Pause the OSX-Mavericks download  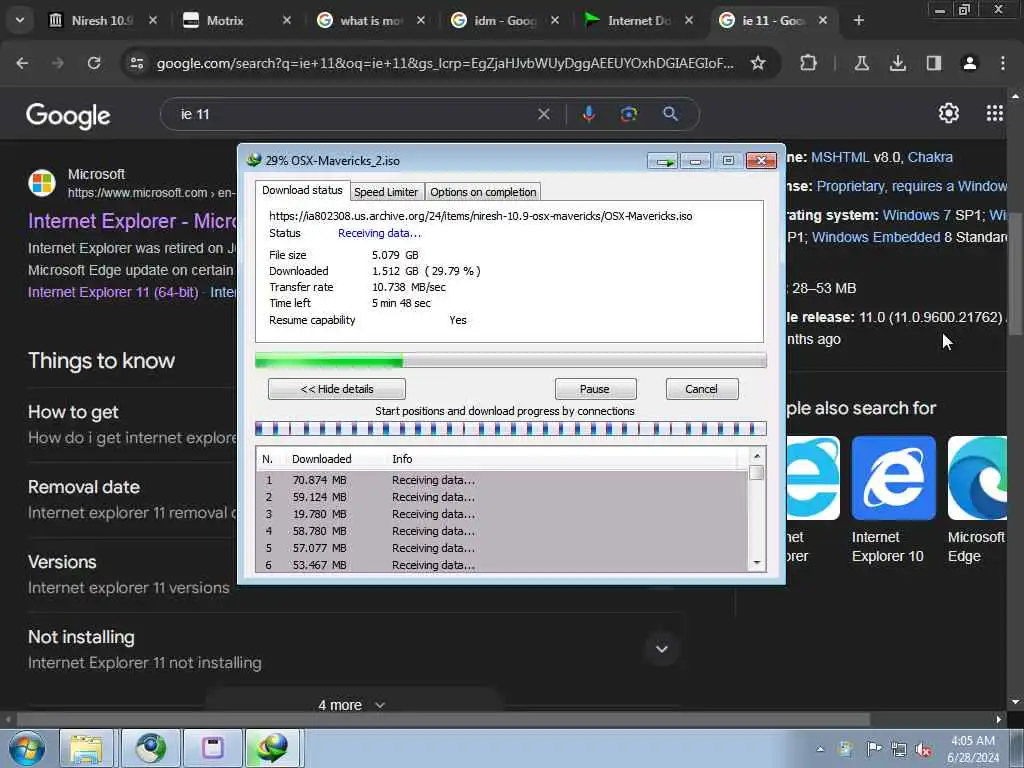(595, 389)
